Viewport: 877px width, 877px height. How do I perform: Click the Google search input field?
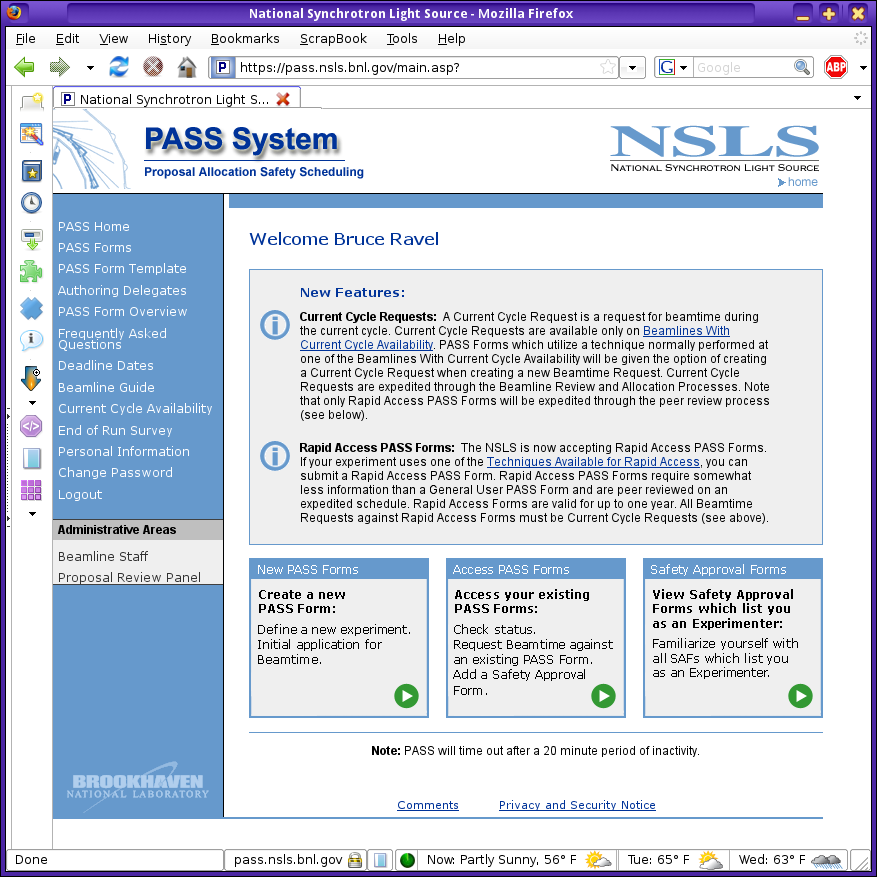click(744, 68)
